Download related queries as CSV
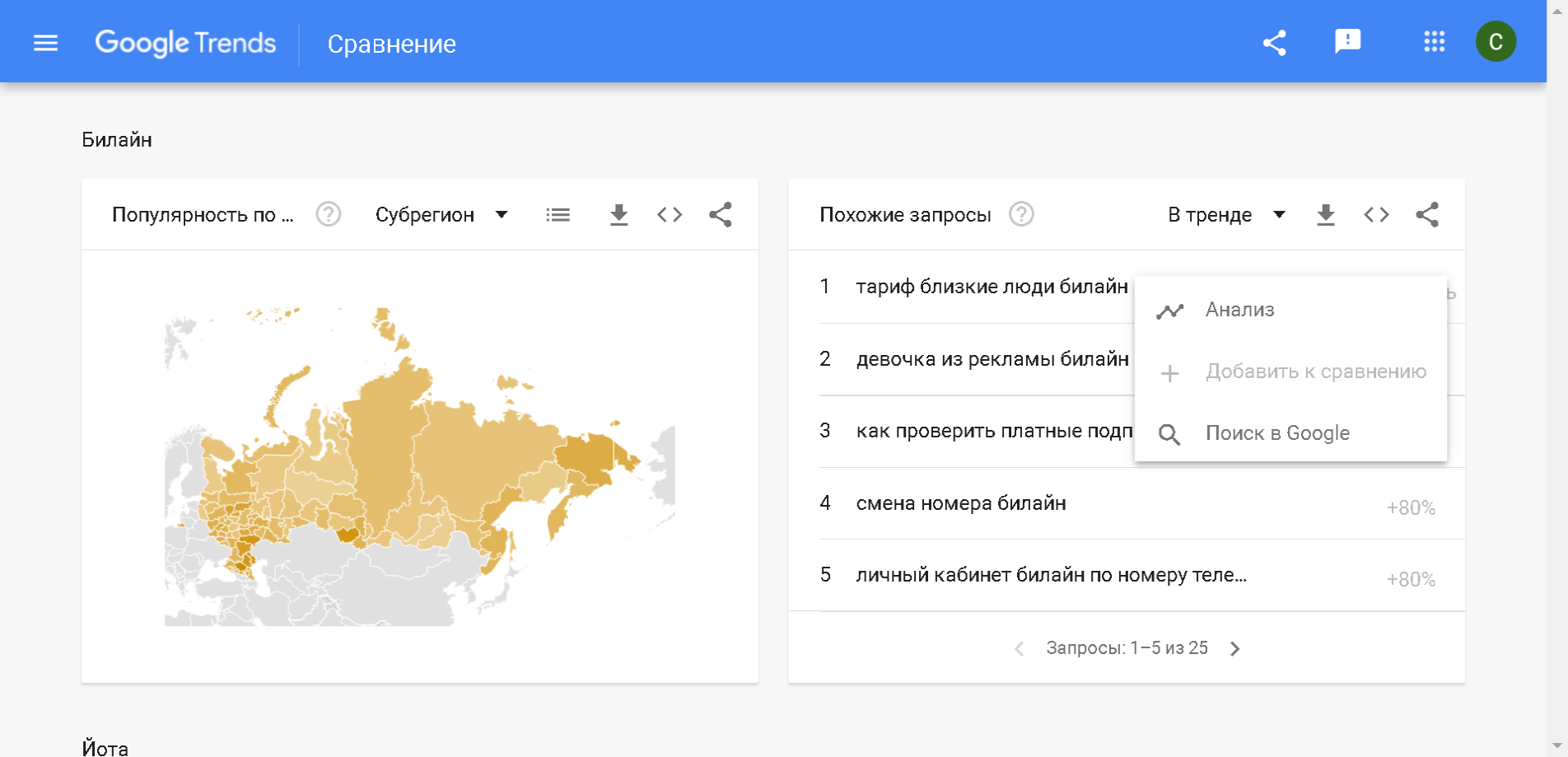1568x757 pixels. coord(1325,215)
